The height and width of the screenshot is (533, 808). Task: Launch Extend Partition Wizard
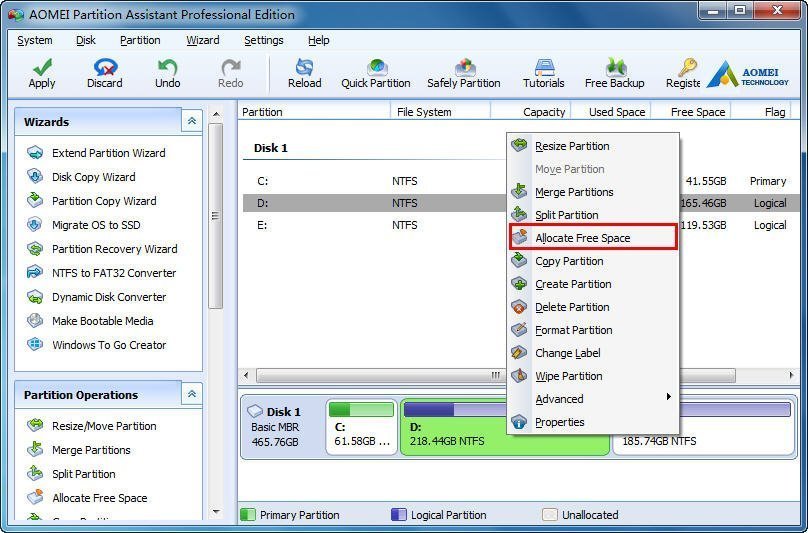coord(96,153)
